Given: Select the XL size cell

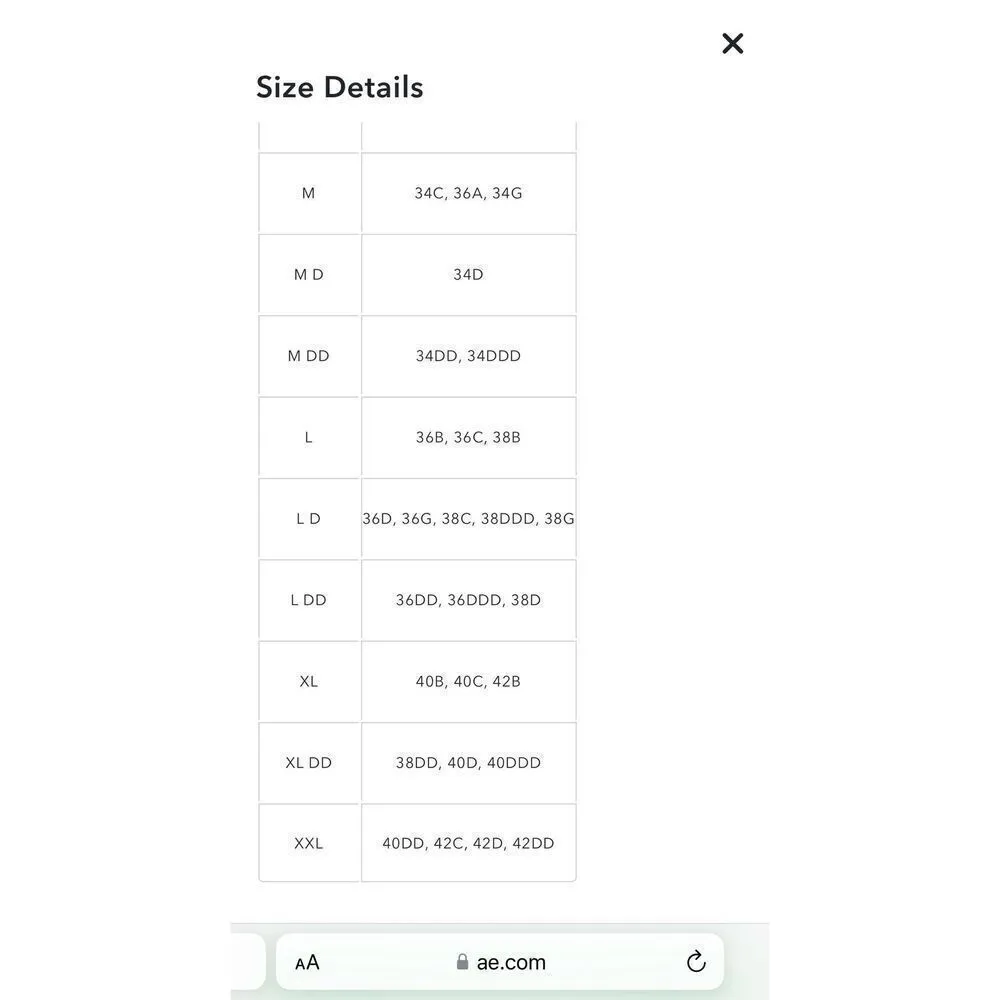Looking at the screenshot, I should tap(308, 681).
